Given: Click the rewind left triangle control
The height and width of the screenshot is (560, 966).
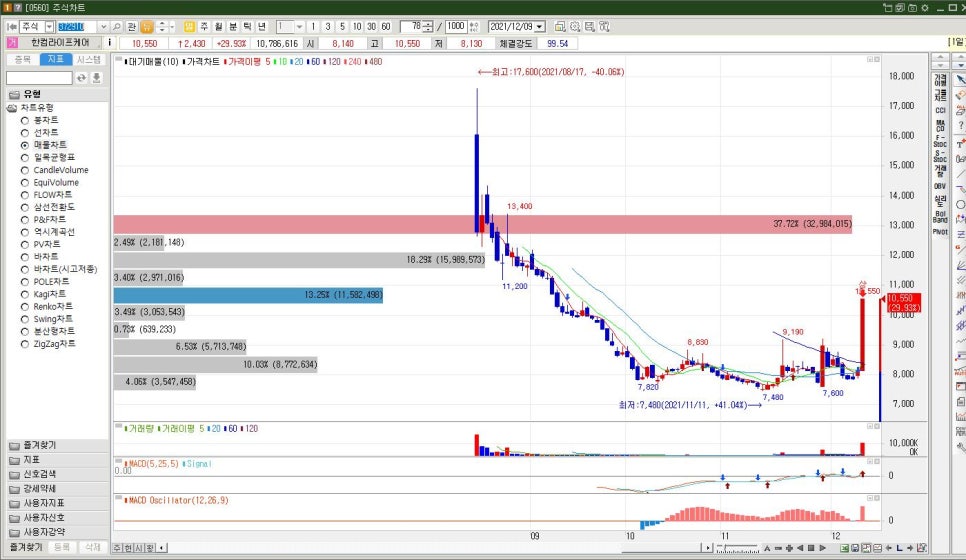Looking at the screenshot, I should pos(800,548).
